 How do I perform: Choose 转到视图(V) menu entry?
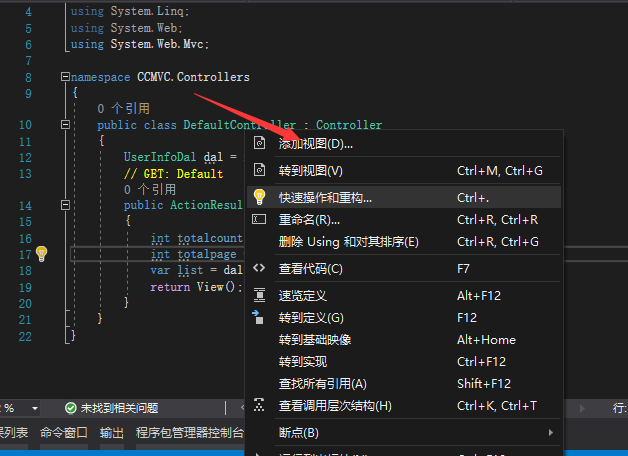coord(404,171)
